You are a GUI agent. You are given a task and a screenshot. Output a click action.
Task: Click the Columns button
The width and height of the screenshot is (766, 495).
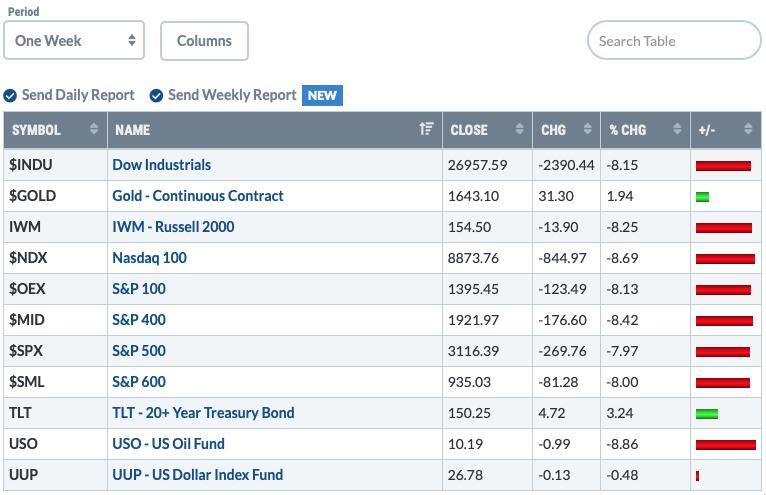tap(204, 41)
